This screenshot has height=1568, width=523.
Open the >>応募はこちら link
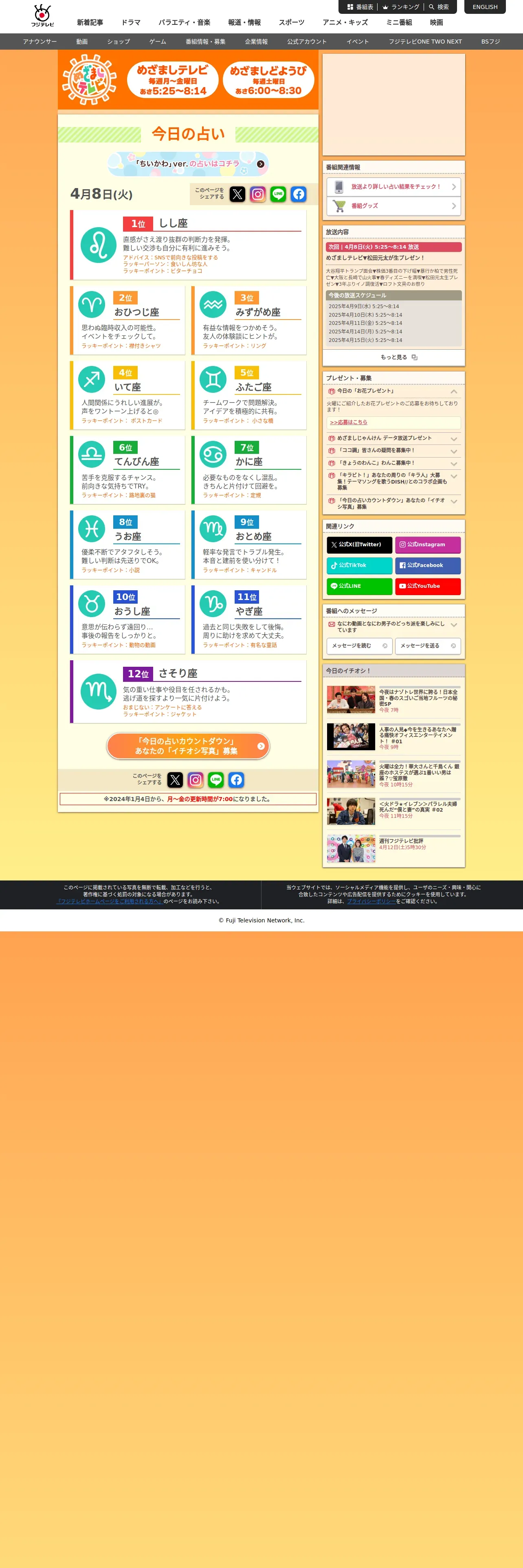[x=348, y=422]
